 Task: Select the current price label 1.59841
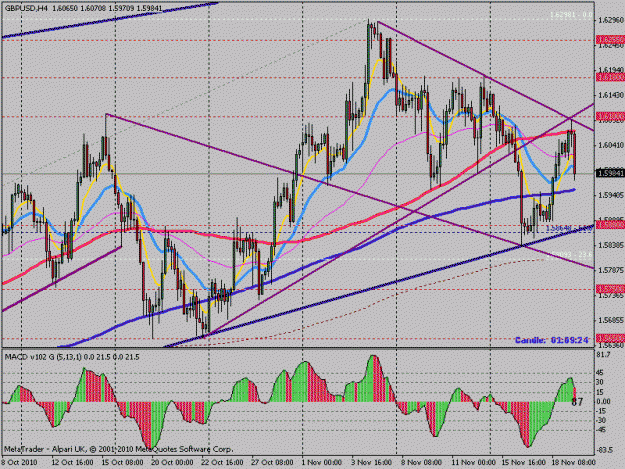pos(610,173)
